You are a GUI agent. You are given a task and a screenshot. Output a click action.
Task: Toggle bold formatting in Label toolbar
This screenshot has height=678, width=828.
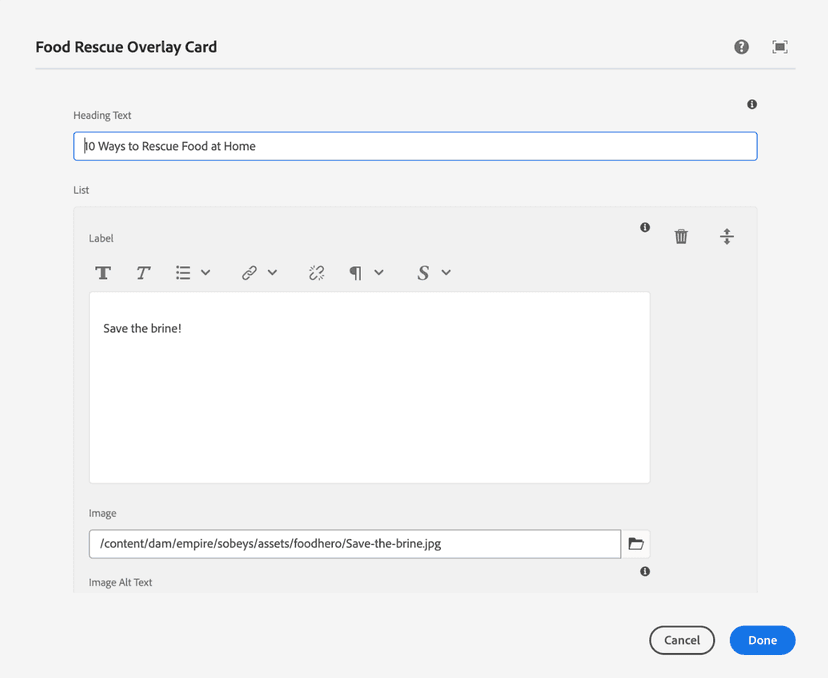point(103,273)
